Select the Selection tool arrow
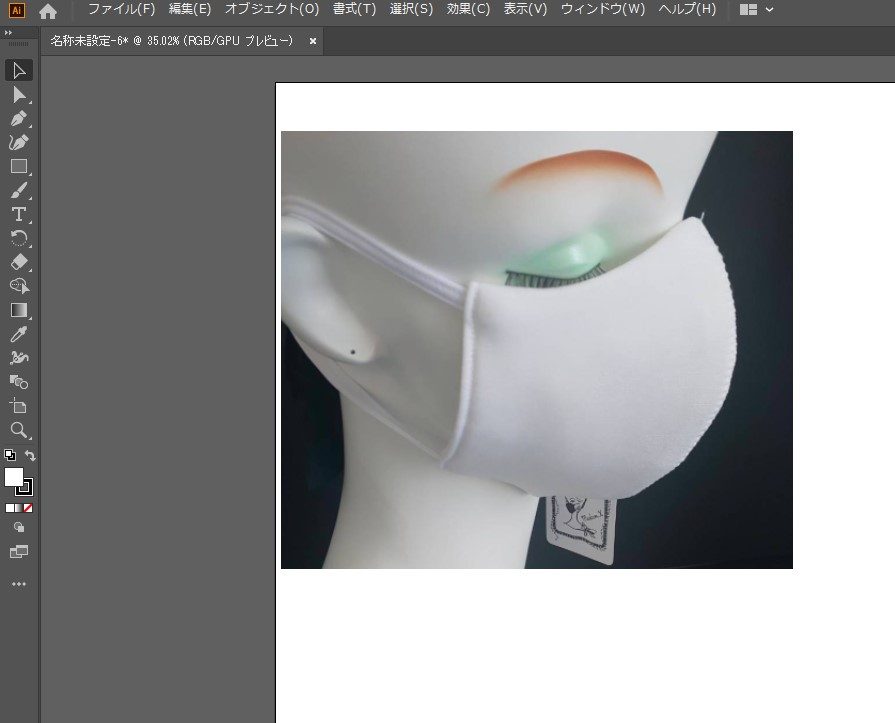Image resolution: width=895 pixels, height=723 pixels. [x=19, y=71]
